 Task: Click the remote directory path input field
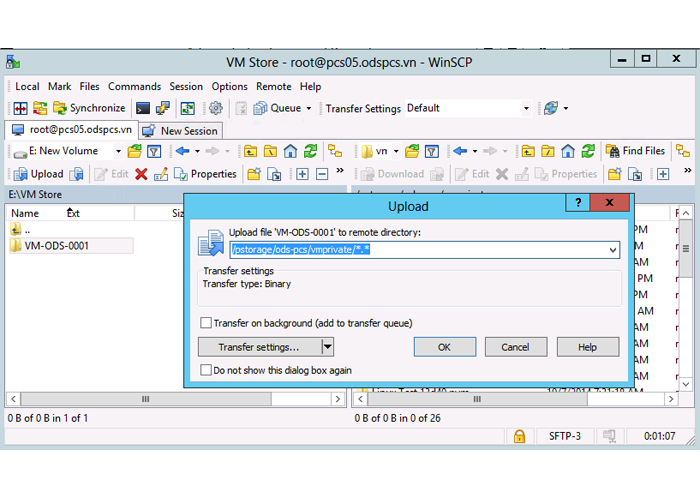pos(419,250)
